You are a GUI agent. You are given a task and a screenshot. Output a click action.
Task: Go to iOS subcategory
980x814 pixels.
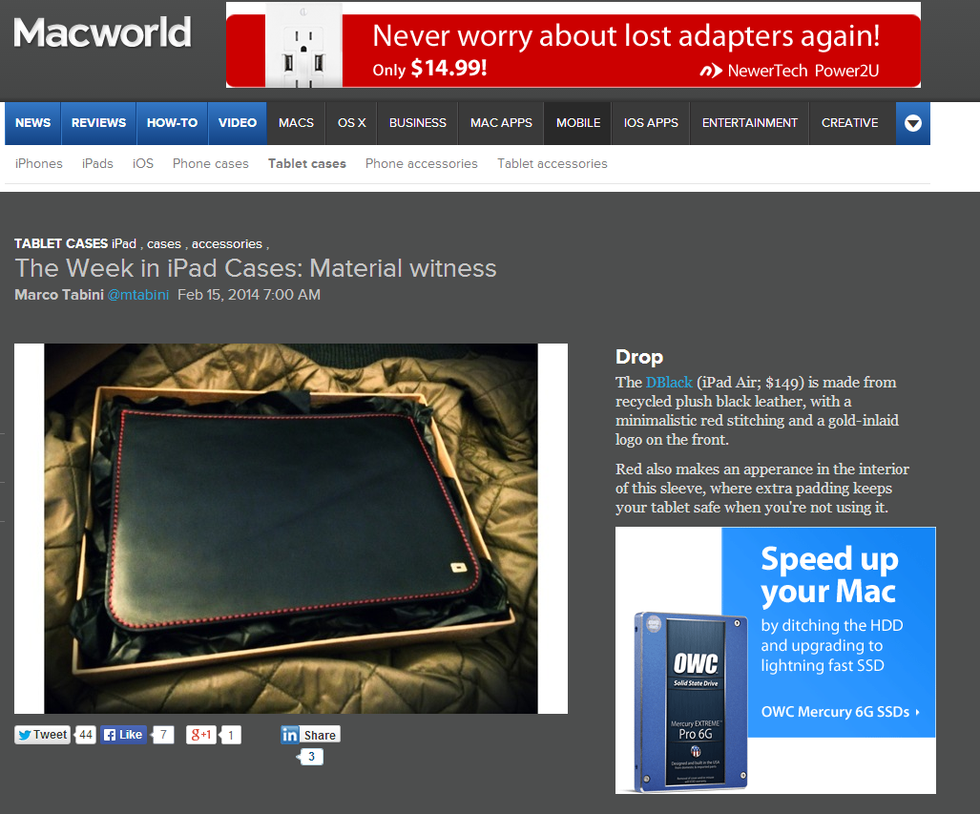point(142,164)
